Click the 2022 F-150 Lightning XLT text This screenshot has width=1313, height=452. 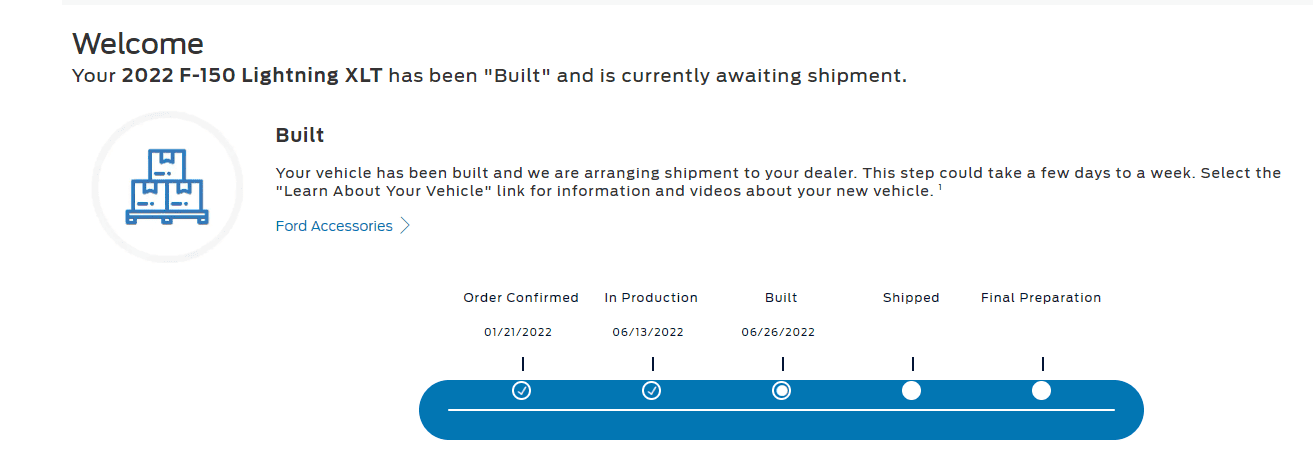click(252, 75)
